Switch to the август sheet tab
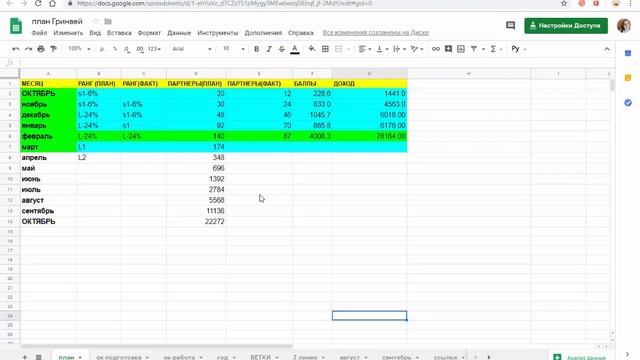Screen dimensions: 640x360 (353, 357)
